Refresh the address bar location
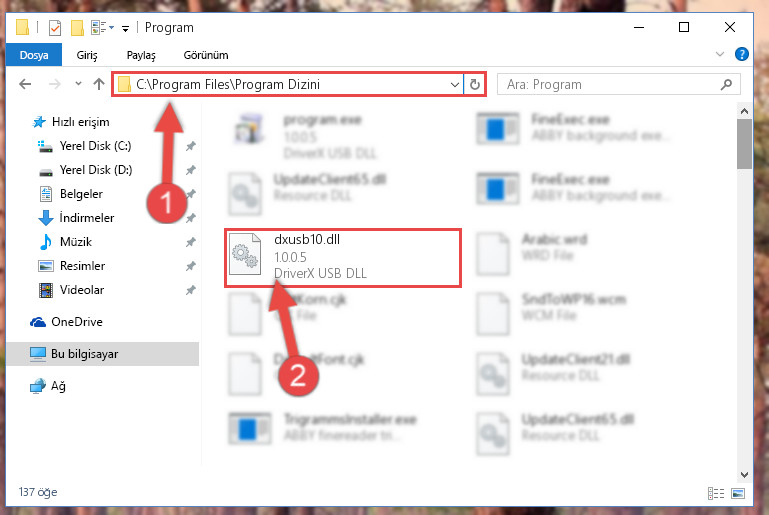The width and height of the screenshot is (769, 515). coord(474,84)
